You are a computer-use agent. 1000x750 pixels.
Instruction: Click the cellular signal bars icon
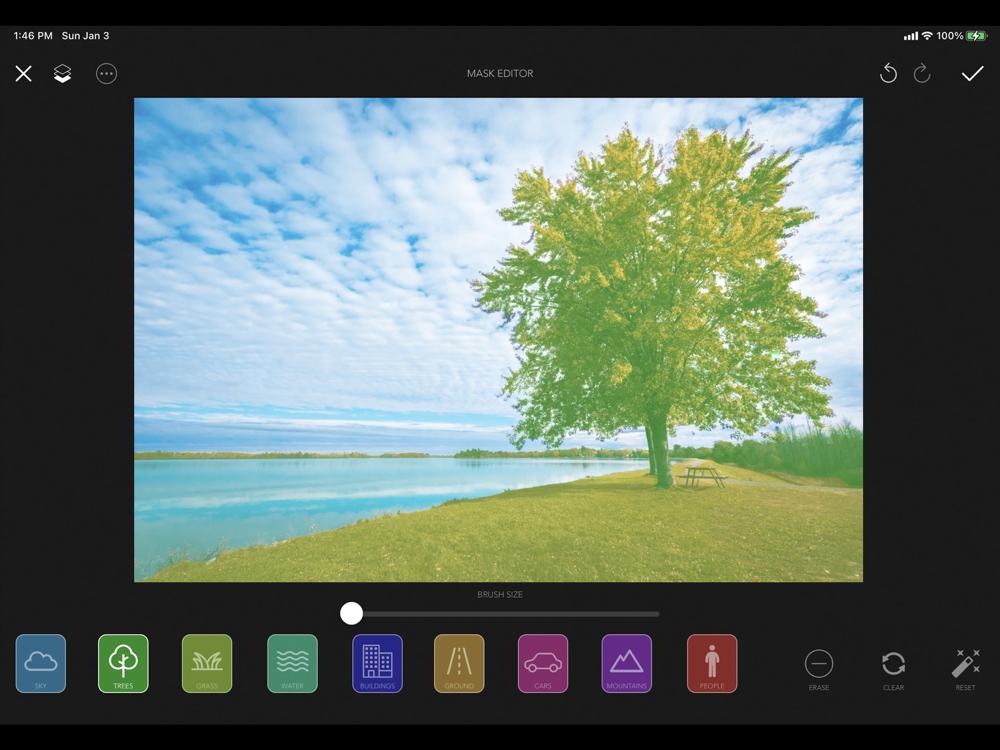point(911,36)
